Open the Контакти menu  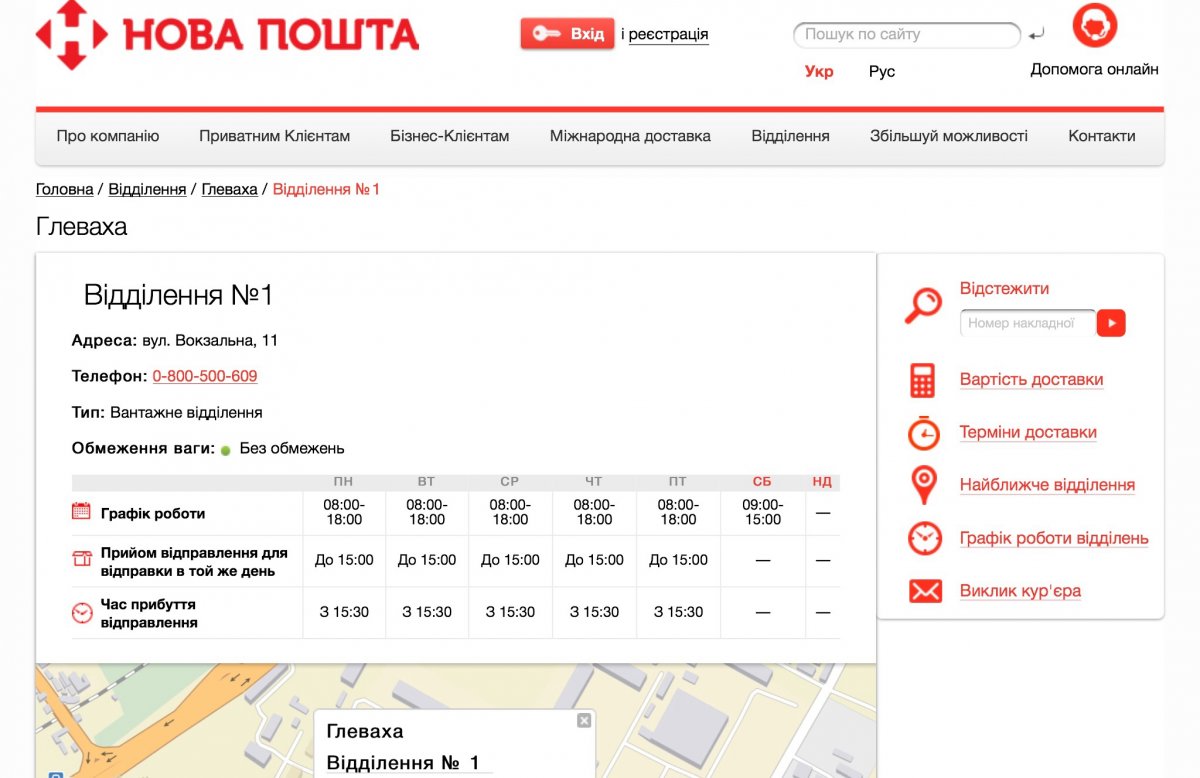point(1102,136)
